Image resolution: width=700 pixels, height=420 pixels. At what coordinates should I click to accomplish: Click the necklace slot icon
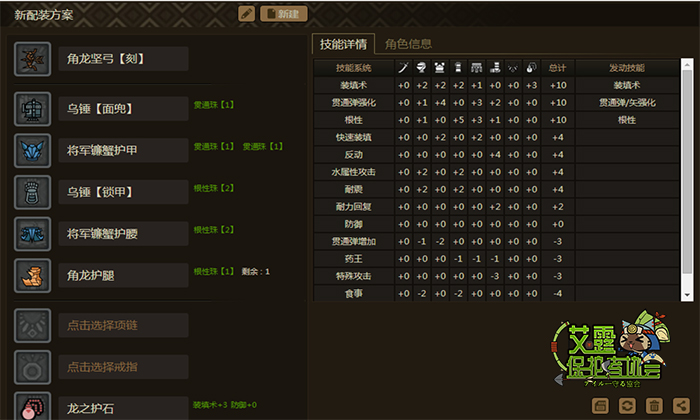(32, 325)
